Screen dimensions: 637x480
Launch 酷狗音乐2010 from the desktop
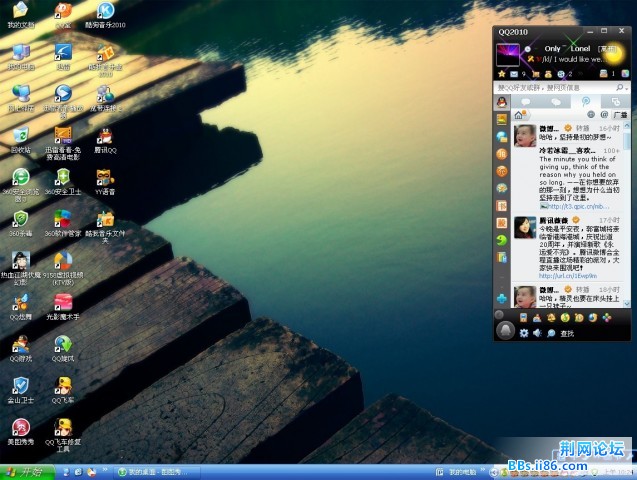point(104,12)
